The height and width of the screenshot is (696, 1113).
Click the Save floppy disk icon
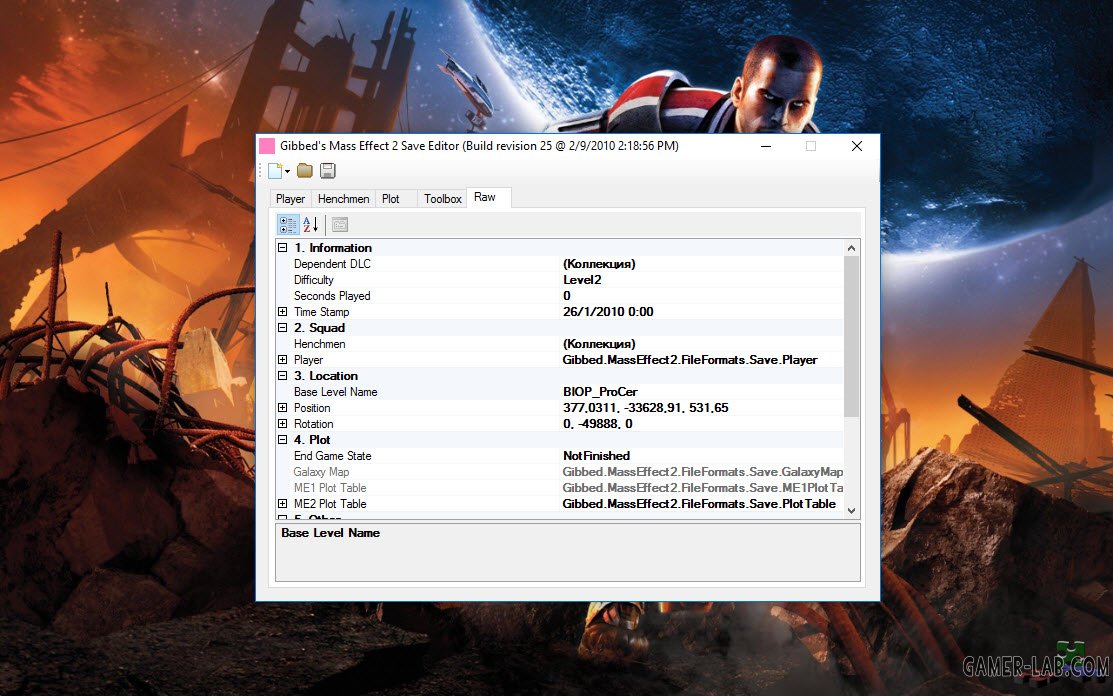click(327, 170)
